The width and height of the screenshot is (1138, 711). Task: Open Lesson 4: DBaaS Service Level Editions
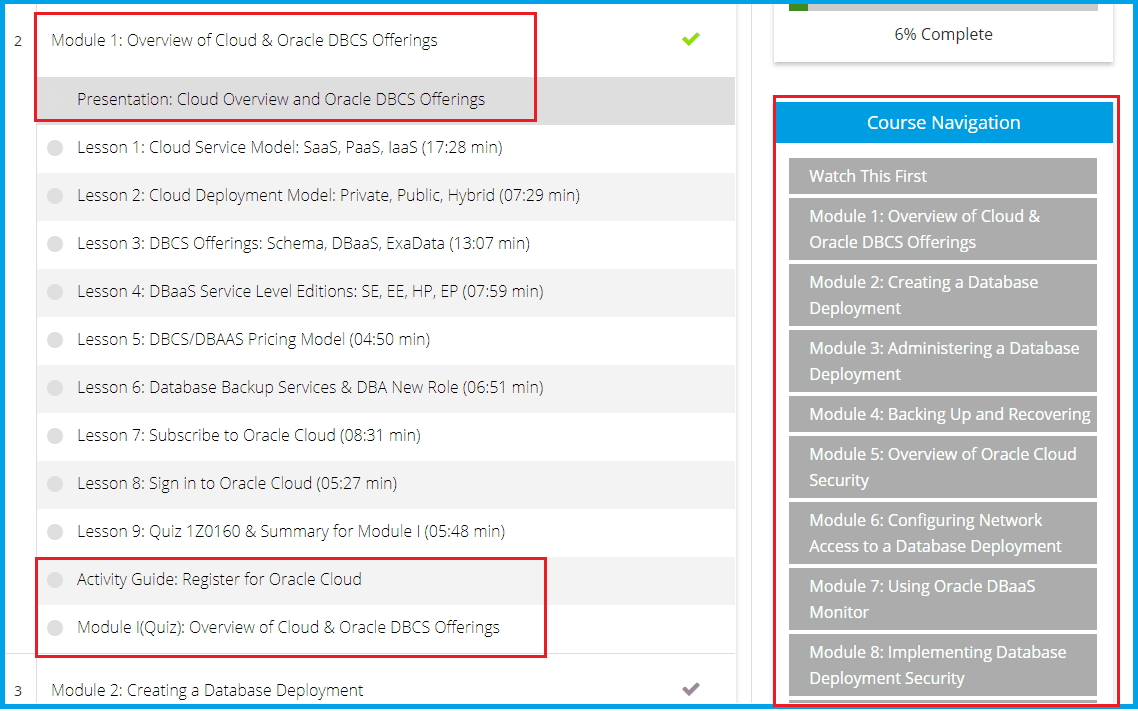click(310, 291)
